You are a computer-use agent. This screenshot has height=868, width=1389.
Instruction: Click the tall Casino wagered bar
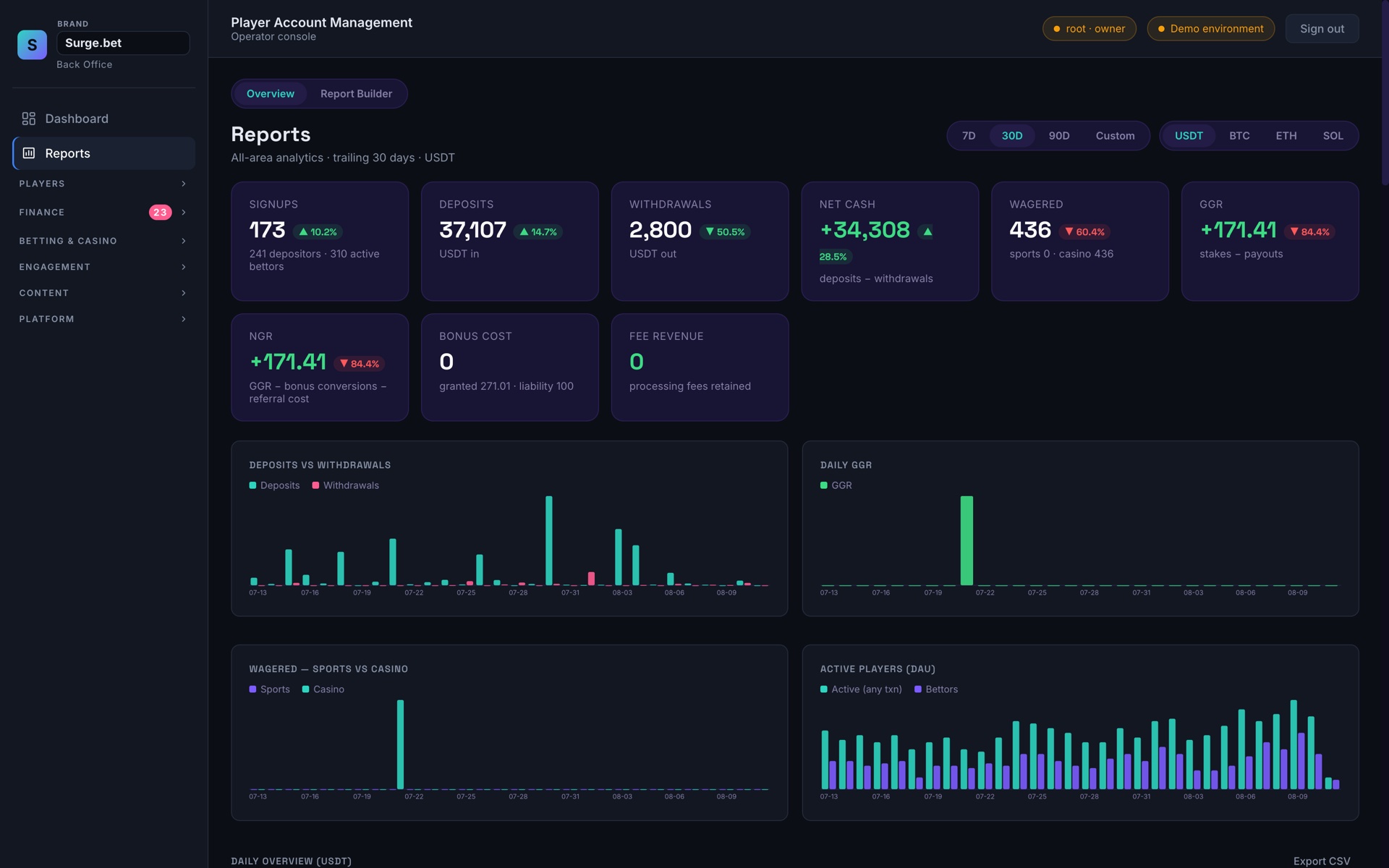point(400,744)
